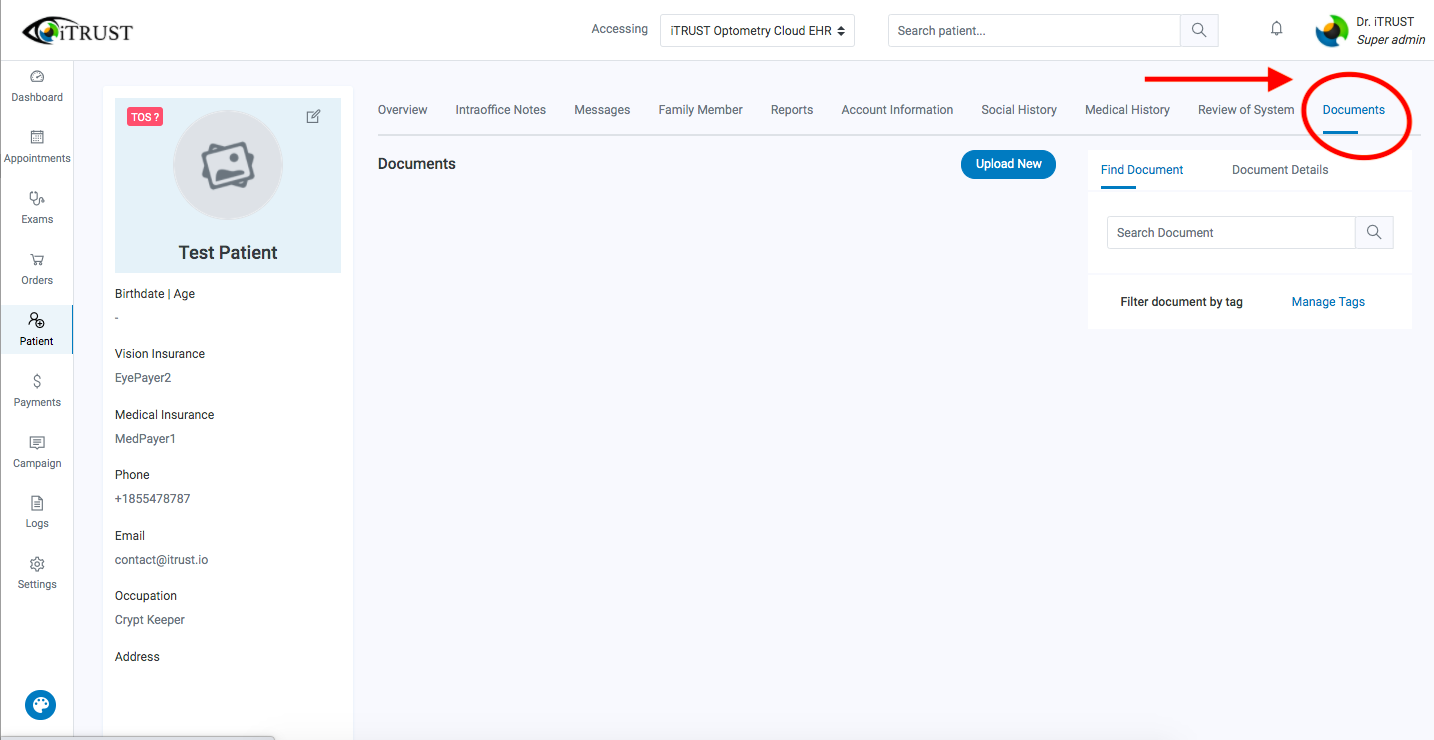Open the Dashboard from the sidebar
Screen dimensions: 1434x740
[36, 85]
